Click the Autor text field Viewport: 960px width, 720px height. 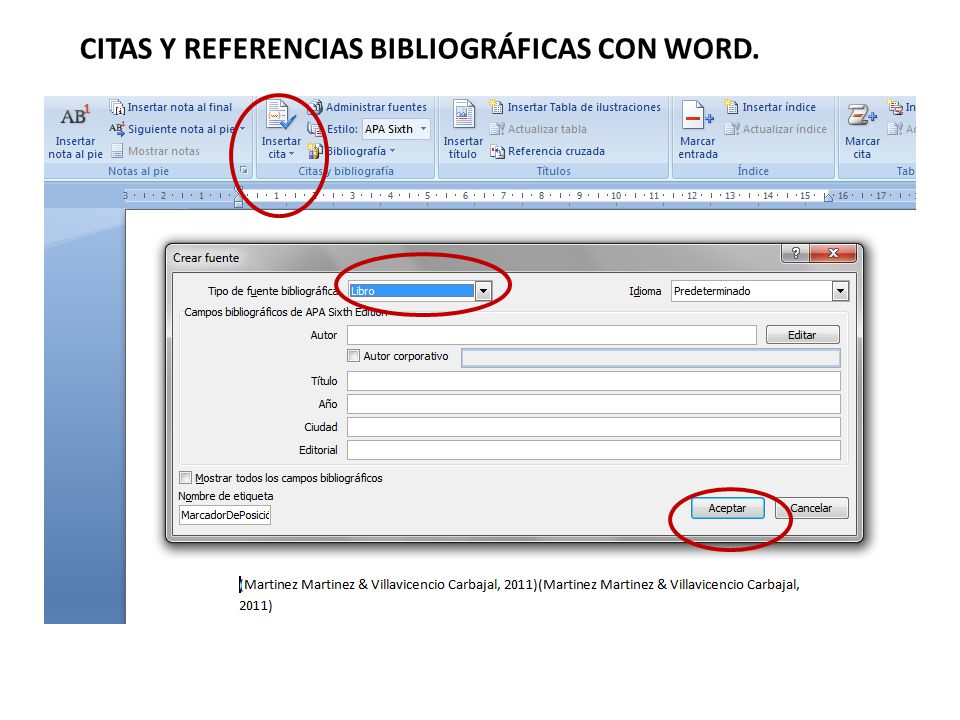[552, 335]
